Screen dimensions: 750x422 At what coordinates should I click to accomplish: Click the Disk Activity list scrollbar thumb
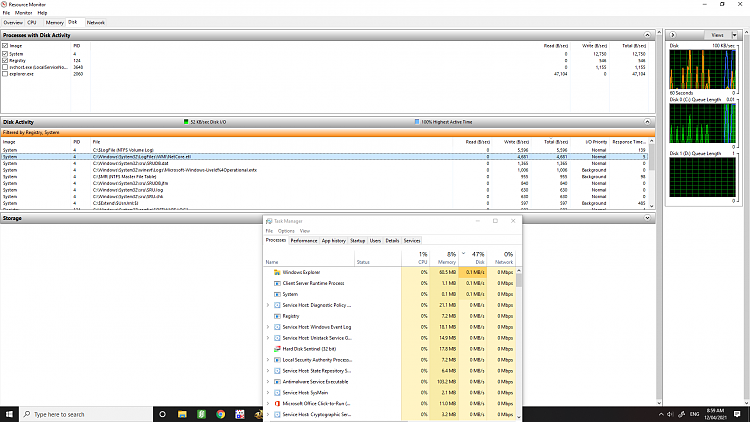(x=651, y=158)
